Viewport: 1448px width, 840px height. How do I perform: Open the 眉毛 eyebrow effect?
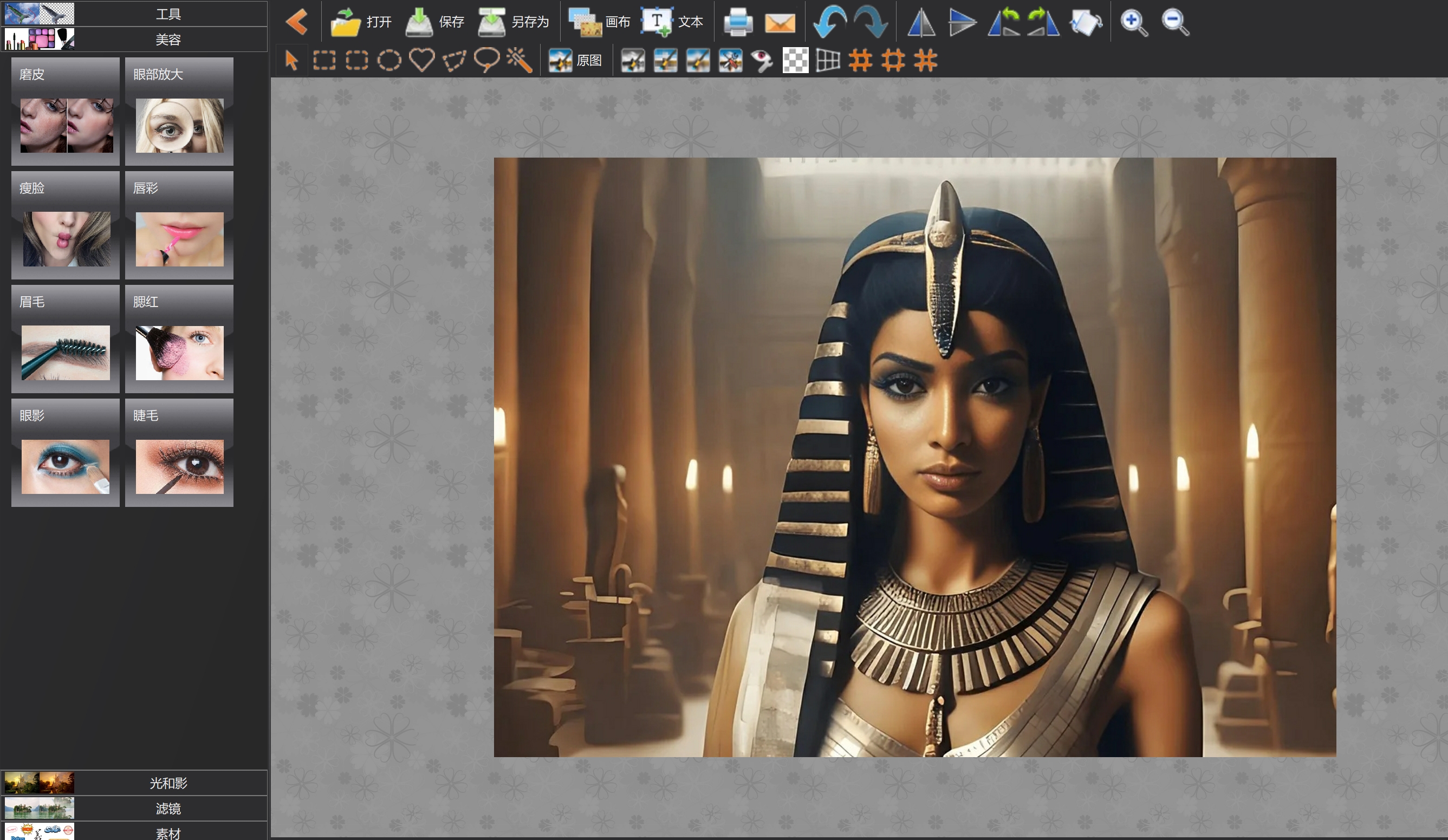(66, 339)
